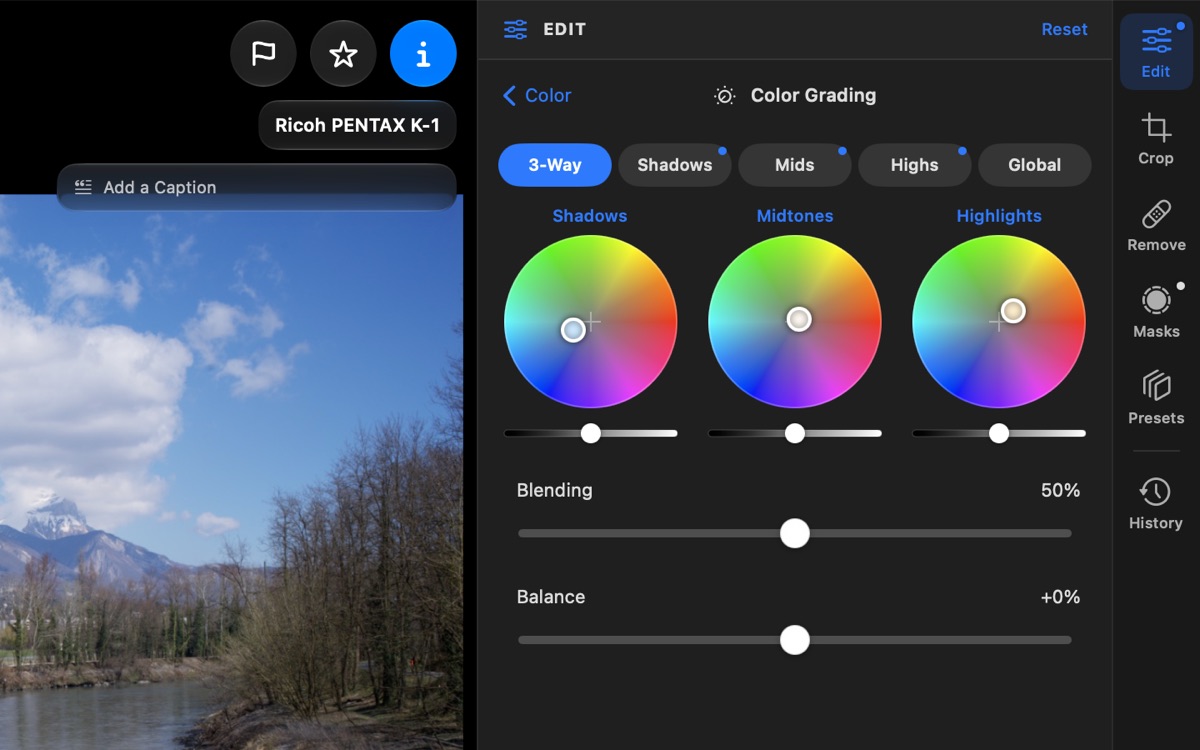Image resolution: width=1200 pixels, height=750 pixels.
Task: Click the Balance label
Action: [x=551, y=597]
